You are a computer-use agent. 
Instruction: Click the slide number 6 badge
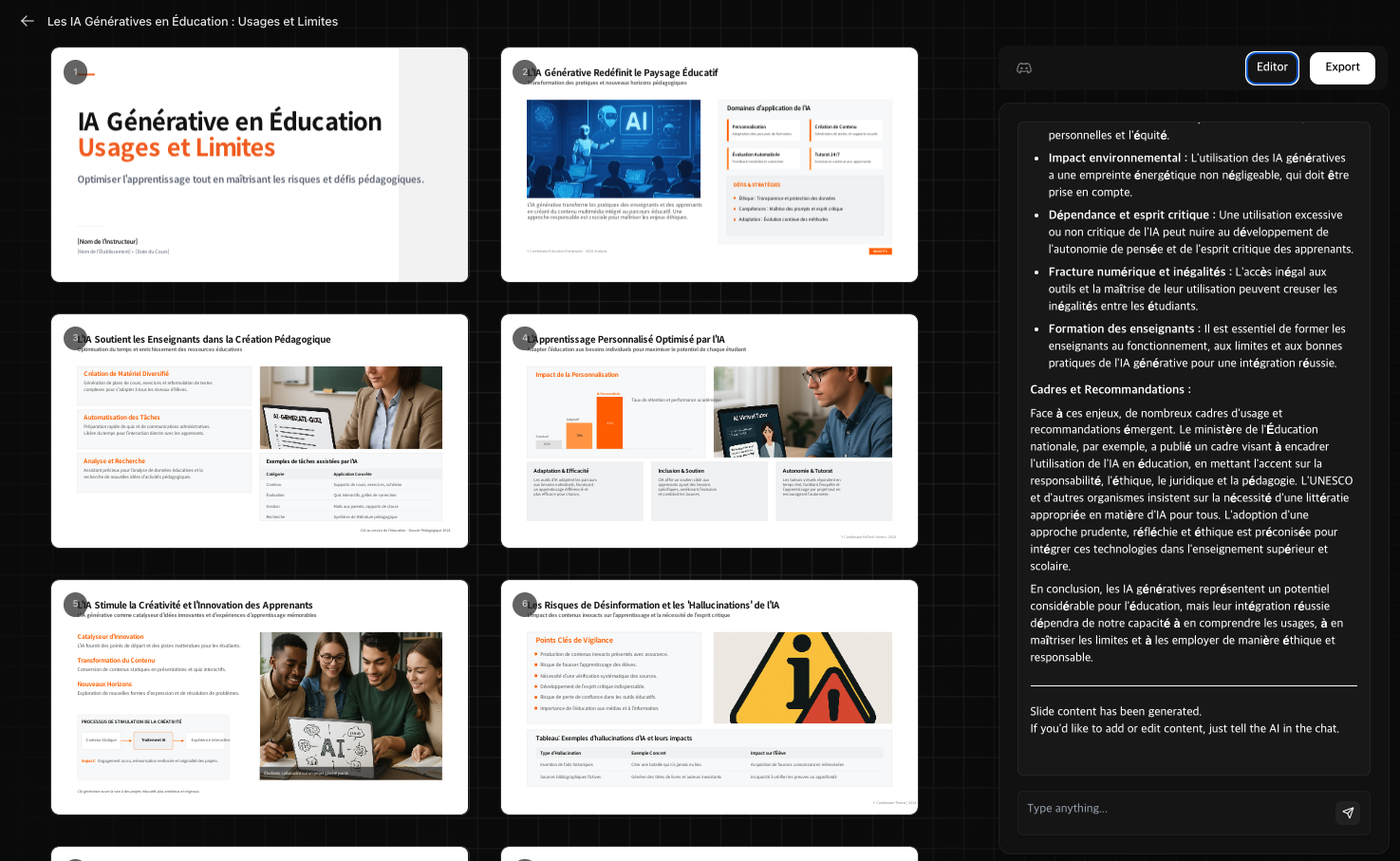click(x=524, y=604)
